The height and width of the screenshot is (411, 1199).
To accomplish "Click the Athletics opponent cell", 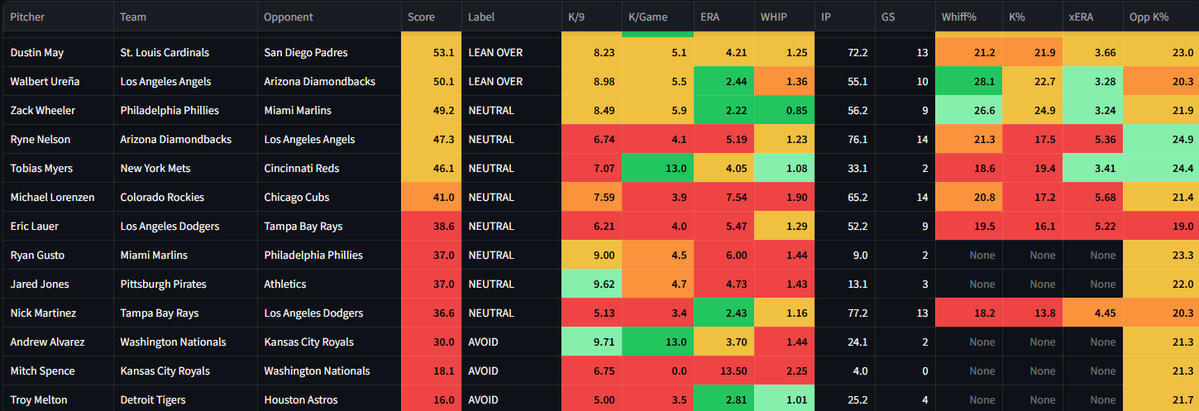I will click(x=329, y=284).
